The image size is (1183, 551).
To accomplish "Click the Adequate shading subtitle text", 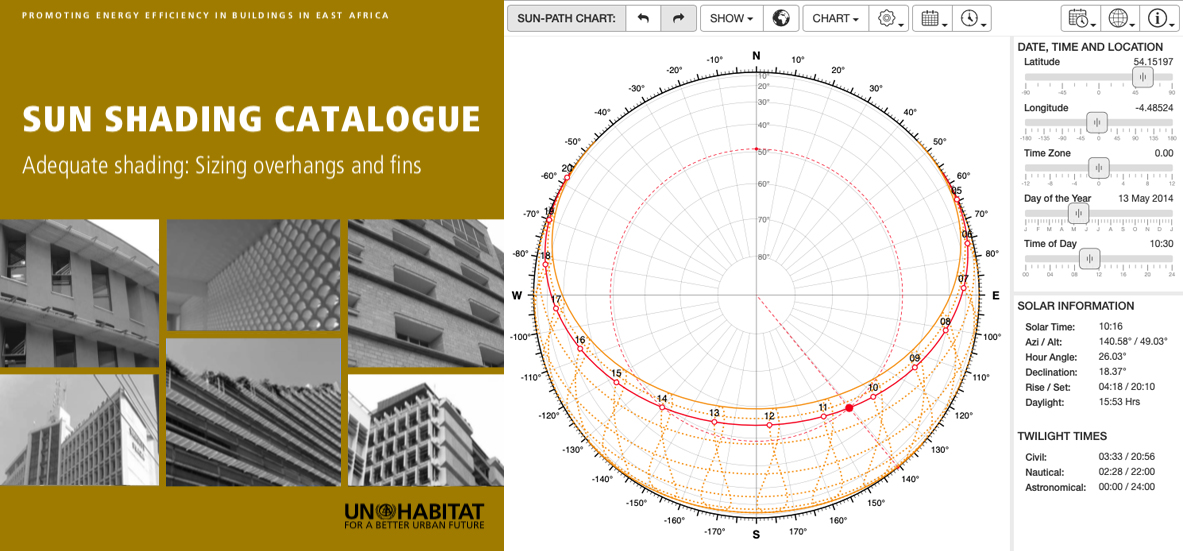I will click(223, 165).
